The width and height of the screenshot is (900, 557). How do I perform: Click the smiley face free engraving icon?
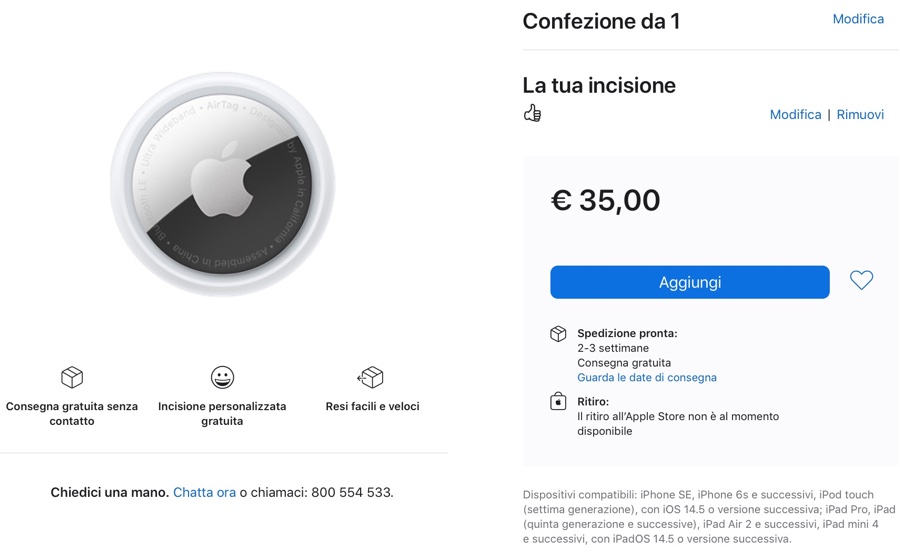(x=222, y=377)
